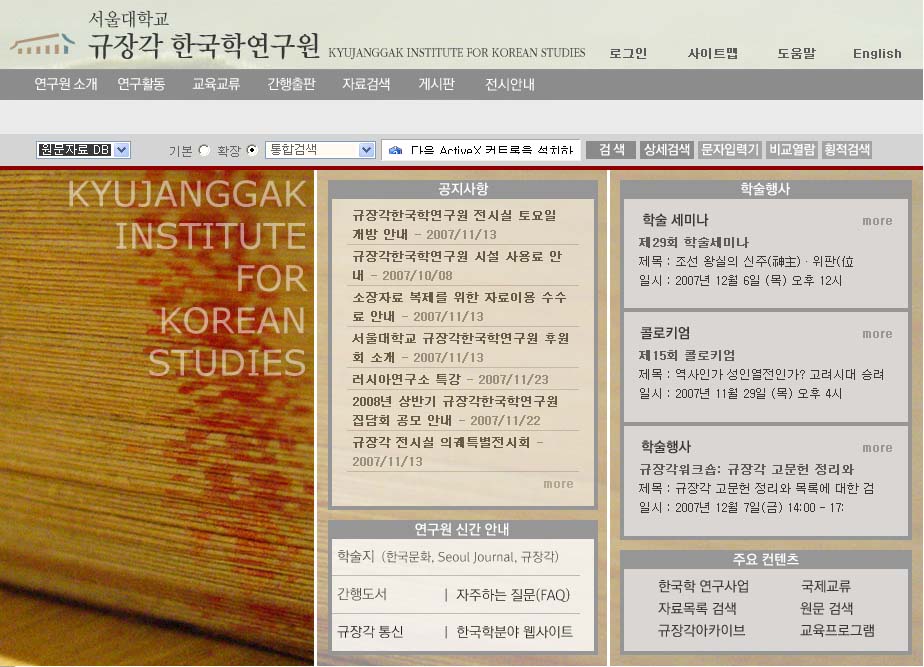This screenshot has width=924, height=667.
Task: Go to the 전시안내 menu
Action: [510, 85]
